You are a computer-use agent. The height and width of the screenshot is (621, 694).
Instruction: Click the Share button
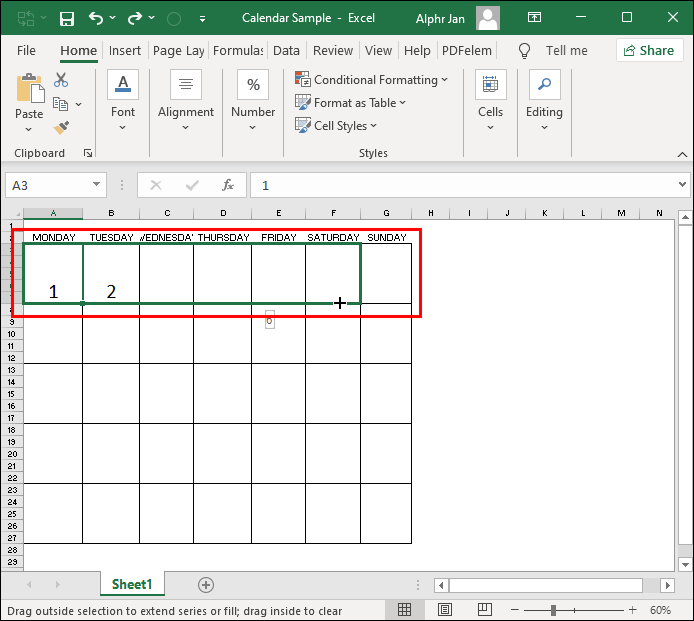[649, 50]
